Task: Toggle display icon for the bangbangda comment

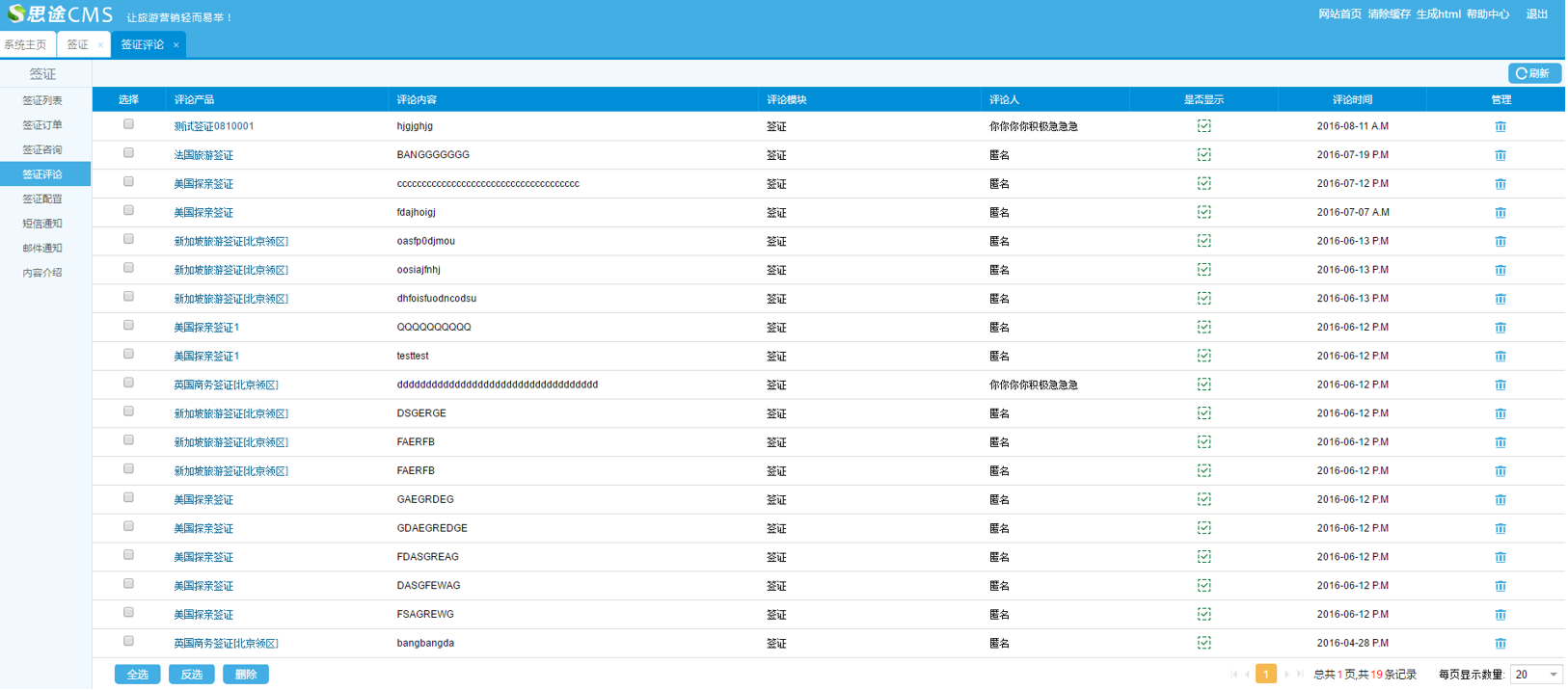Action: pyautogui.click(x=1203, y=643)
